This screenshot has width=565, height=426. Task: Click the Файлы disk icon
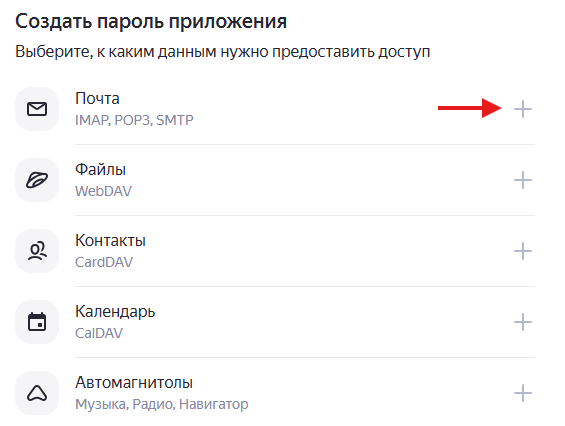pyautogui.click(x=37, y=180)
